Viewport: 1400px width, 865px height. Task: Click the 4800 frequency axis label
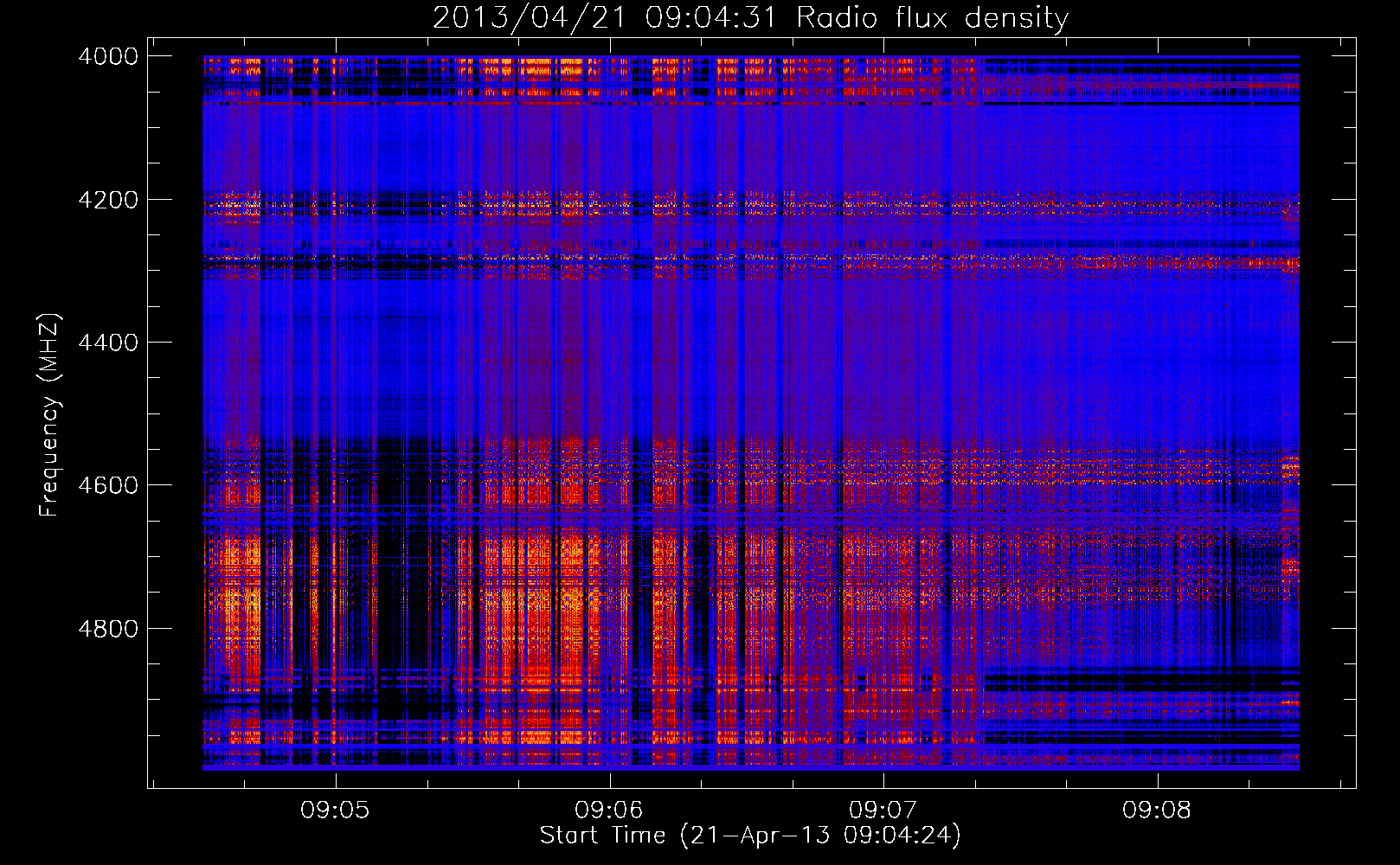(x=108, y=629)
